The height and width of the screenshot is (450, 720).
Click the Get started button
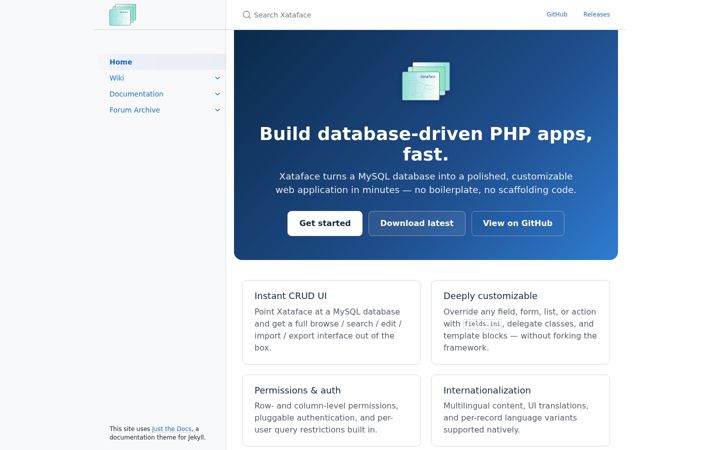(325, 223)
